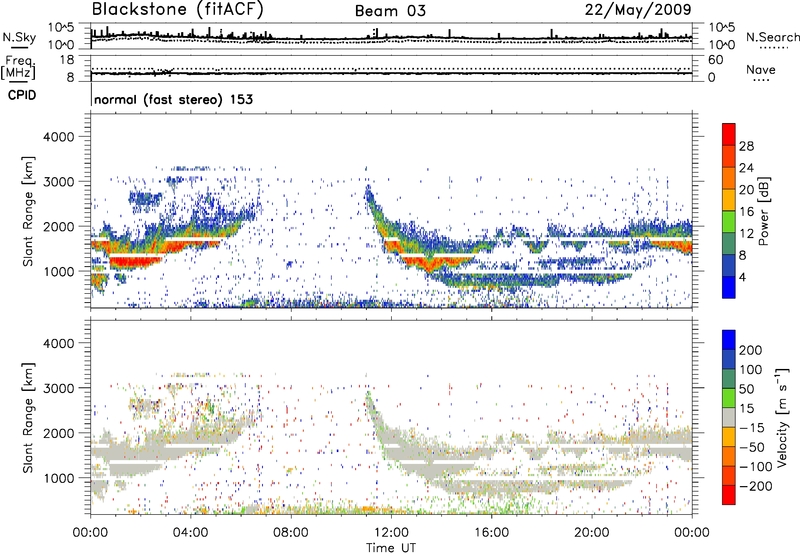Click the N.Search legend label
The height and width of the screenshot is (554, 800).
click(772, 37)
